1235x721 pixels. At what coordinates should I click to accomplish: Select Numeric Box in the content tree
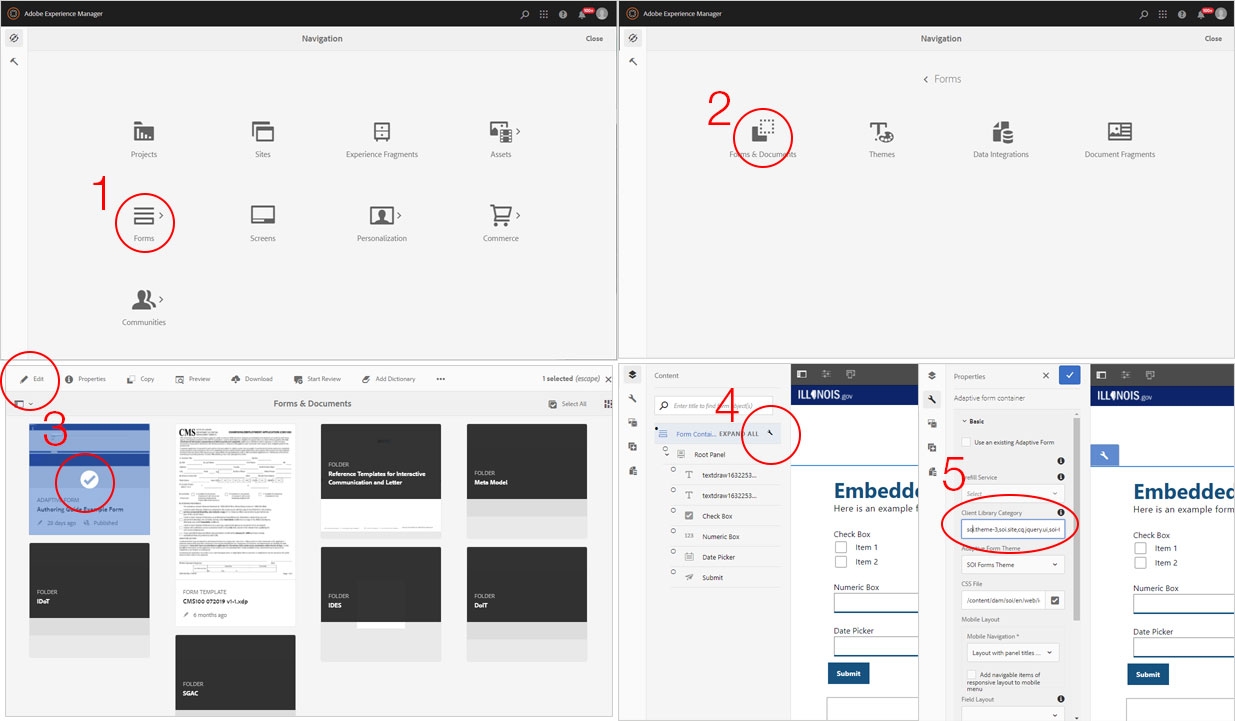[721, 537]
